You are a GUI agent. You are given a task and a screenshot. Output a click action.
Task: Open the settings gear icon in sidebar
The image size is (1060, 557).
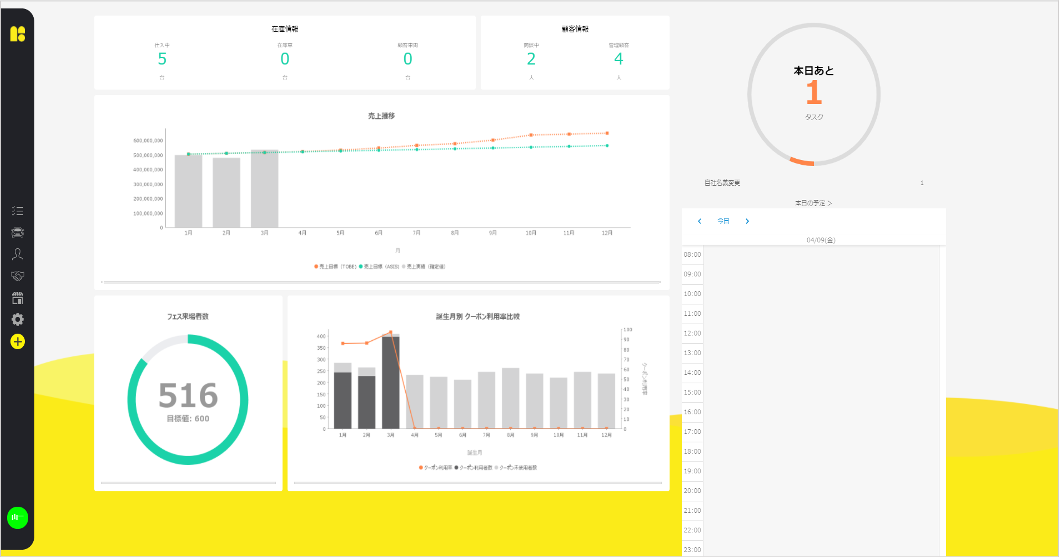(17, 319)
